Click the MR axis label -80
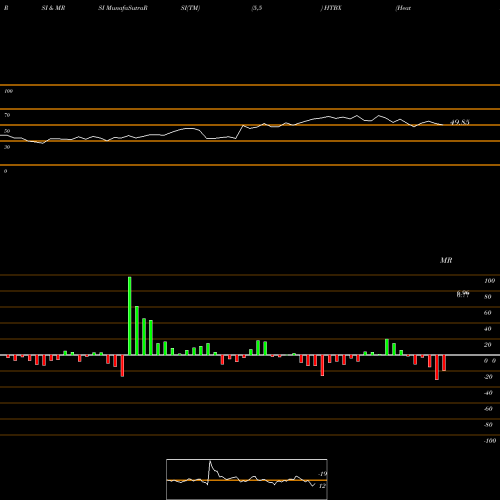 click(x=488, y=425)
